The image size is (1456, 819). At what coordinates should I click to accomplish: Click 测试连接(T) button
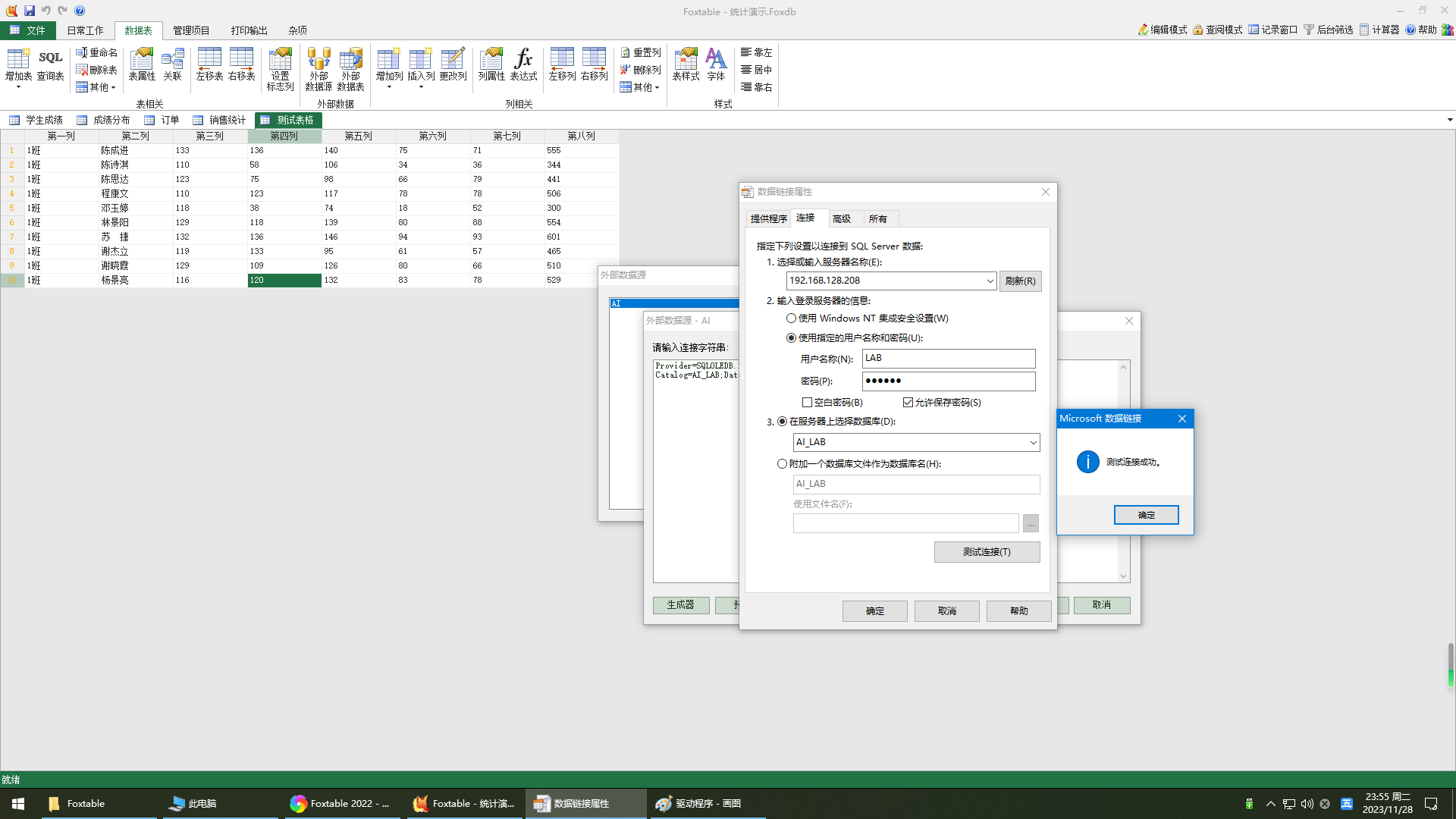987,552
